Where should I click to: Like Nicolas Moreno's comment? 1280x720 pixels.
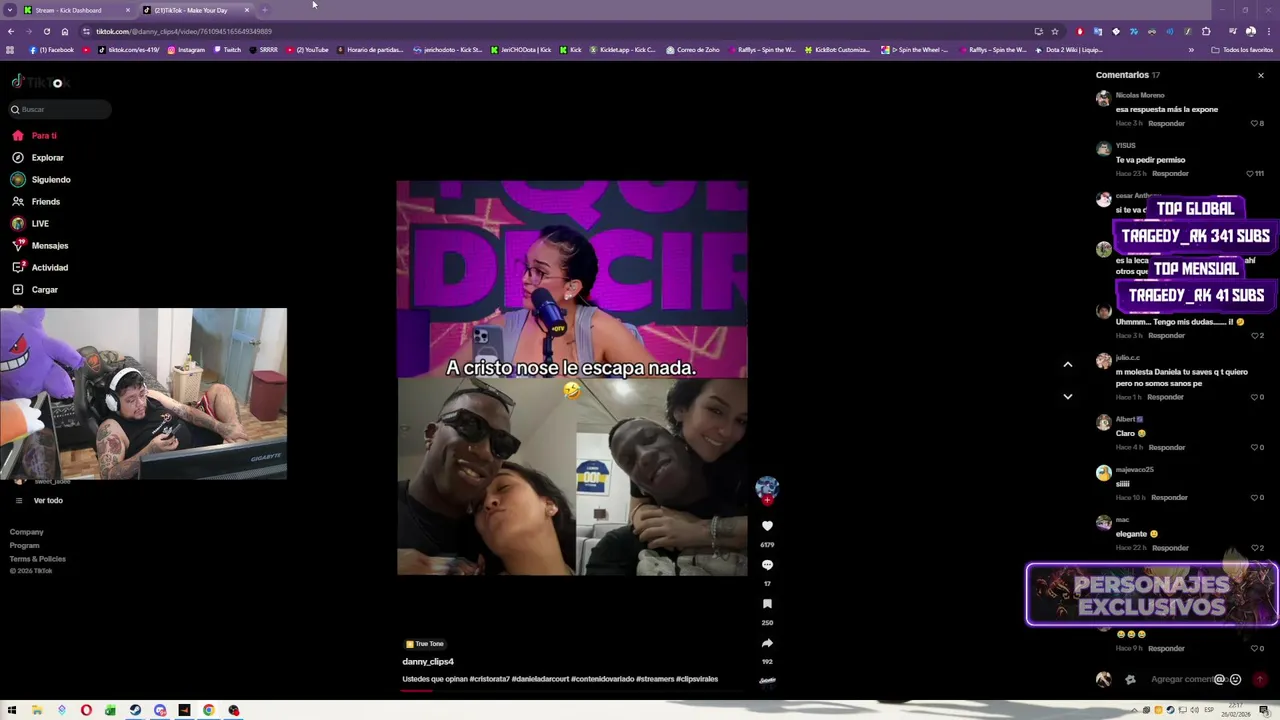pyautogui.click(x=1255, y=123)
